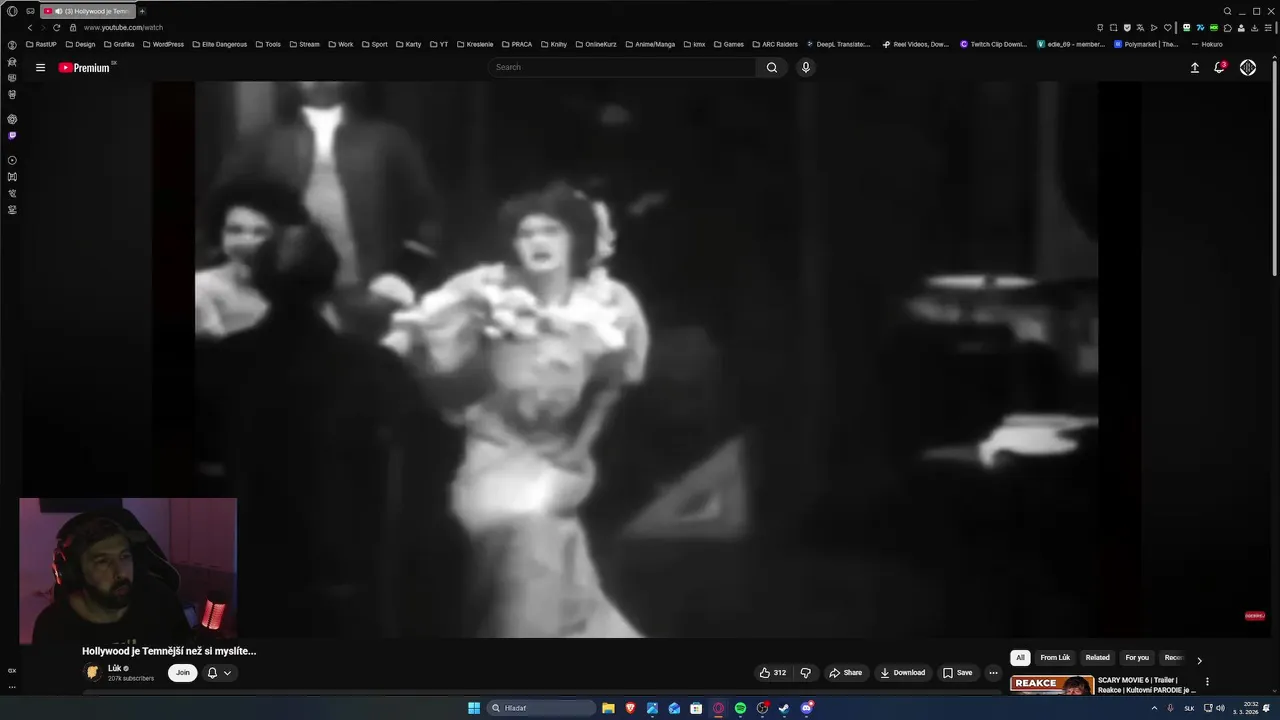The width and height of the screenshot is (1280, 720).
Task: Show hidden system tray icons chevron
Action: point(1154,708)
